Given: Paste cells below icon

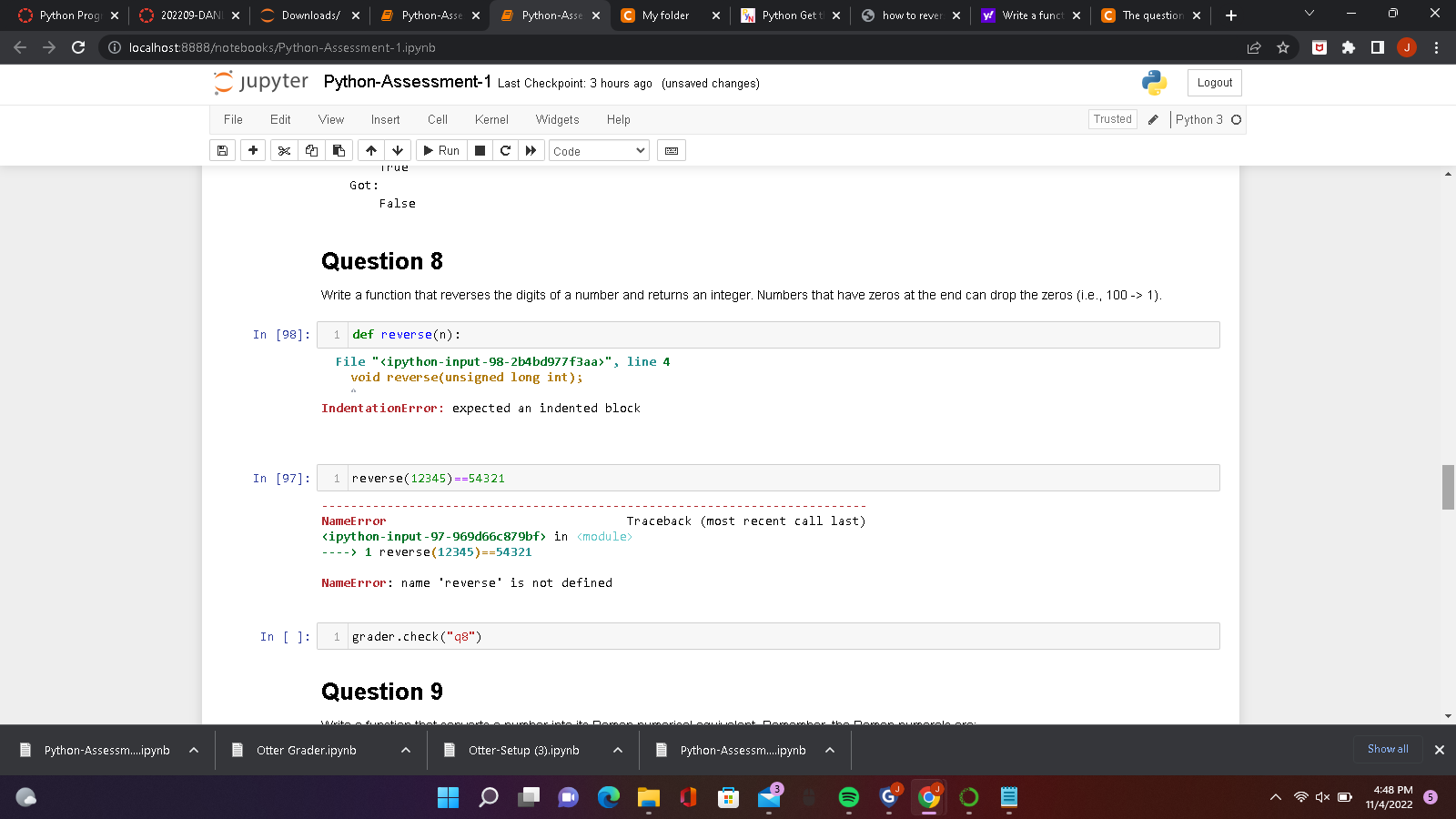Looking at the screenshot, I should click(x=339, y=151).
